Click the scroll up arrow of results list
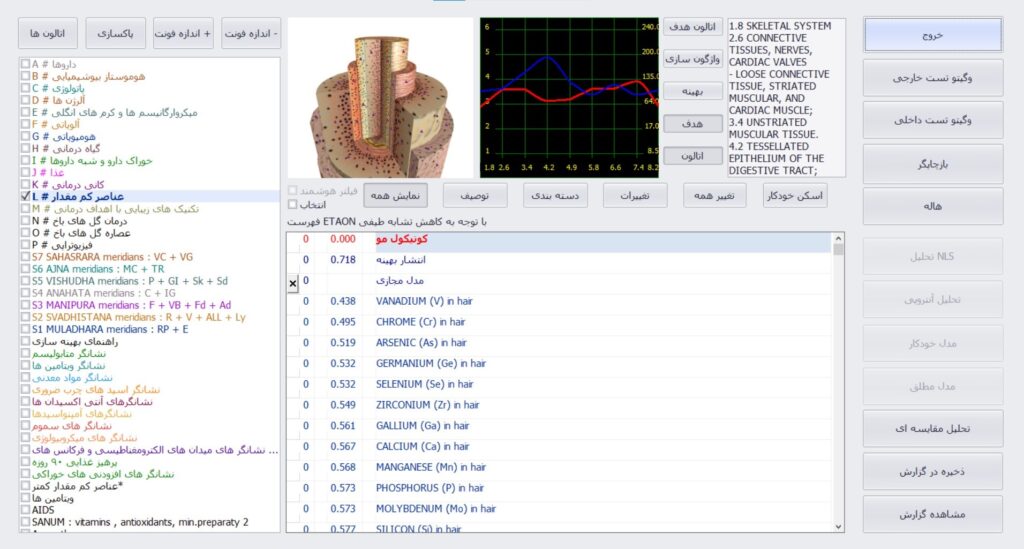This screenshot has width=1024, height=549. (x=839, y=239)
